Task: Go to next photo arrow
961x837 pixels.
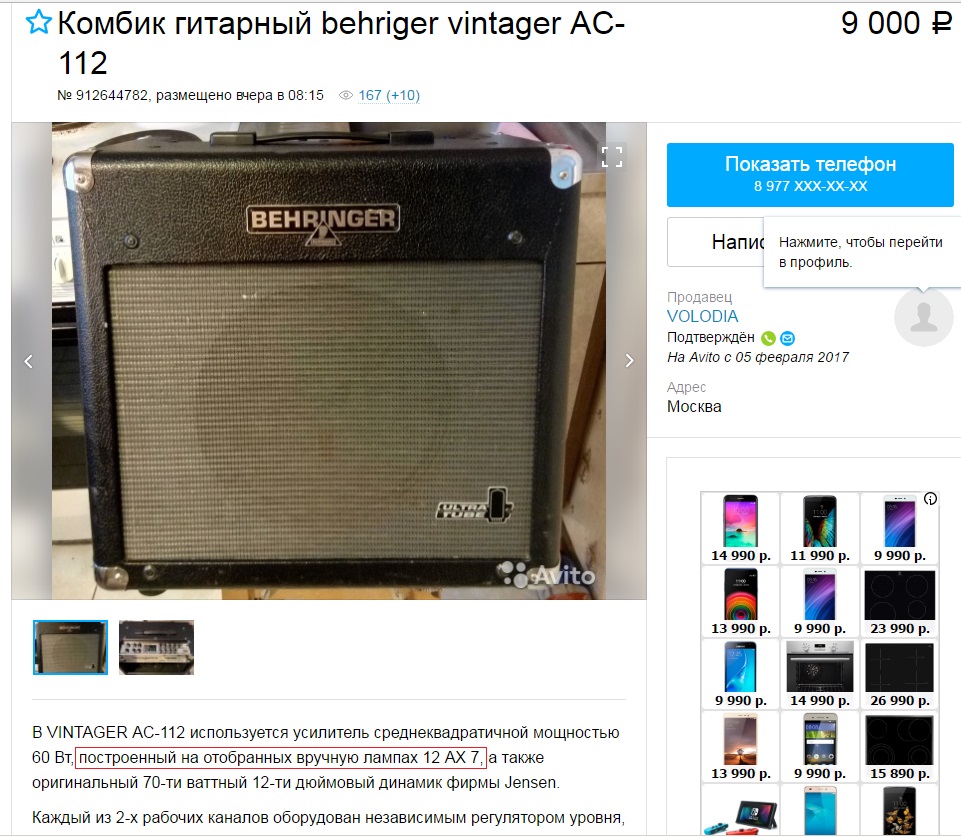Action: tap(629, 360)
